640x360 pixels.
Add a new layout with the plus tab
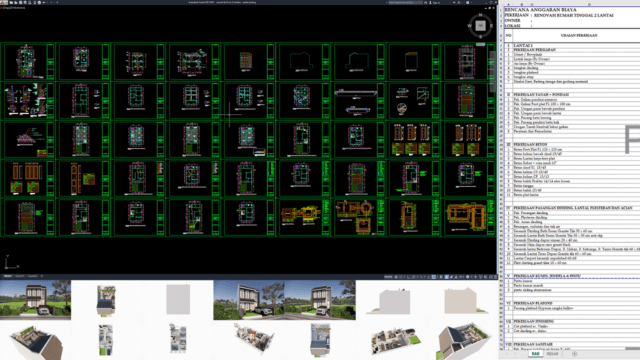(42, 276)
